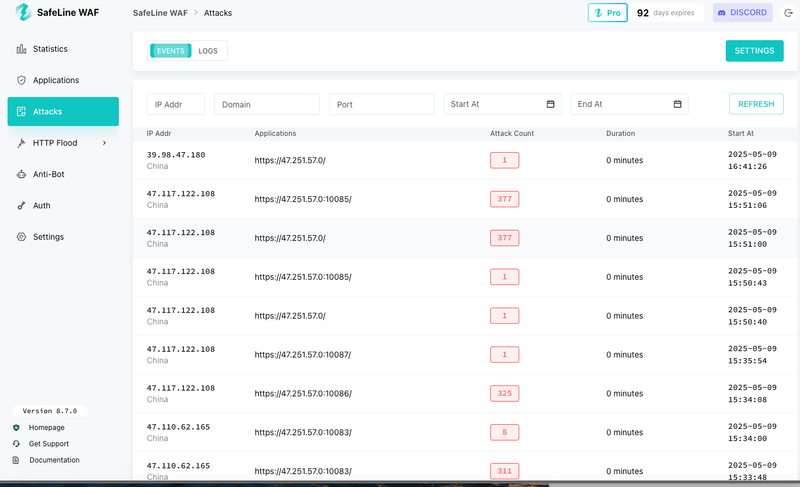Click the DISCORD button
The image size is (800, 487).
click(742, 13)
